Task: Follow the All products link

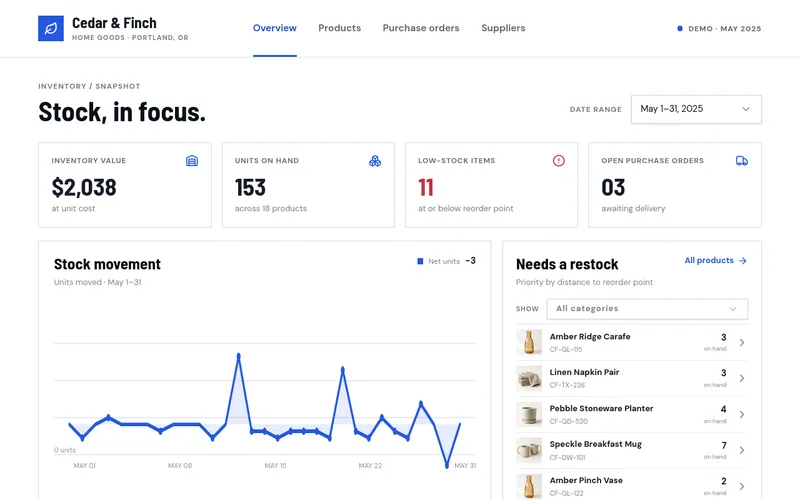Action: click(x=709, y=260)
